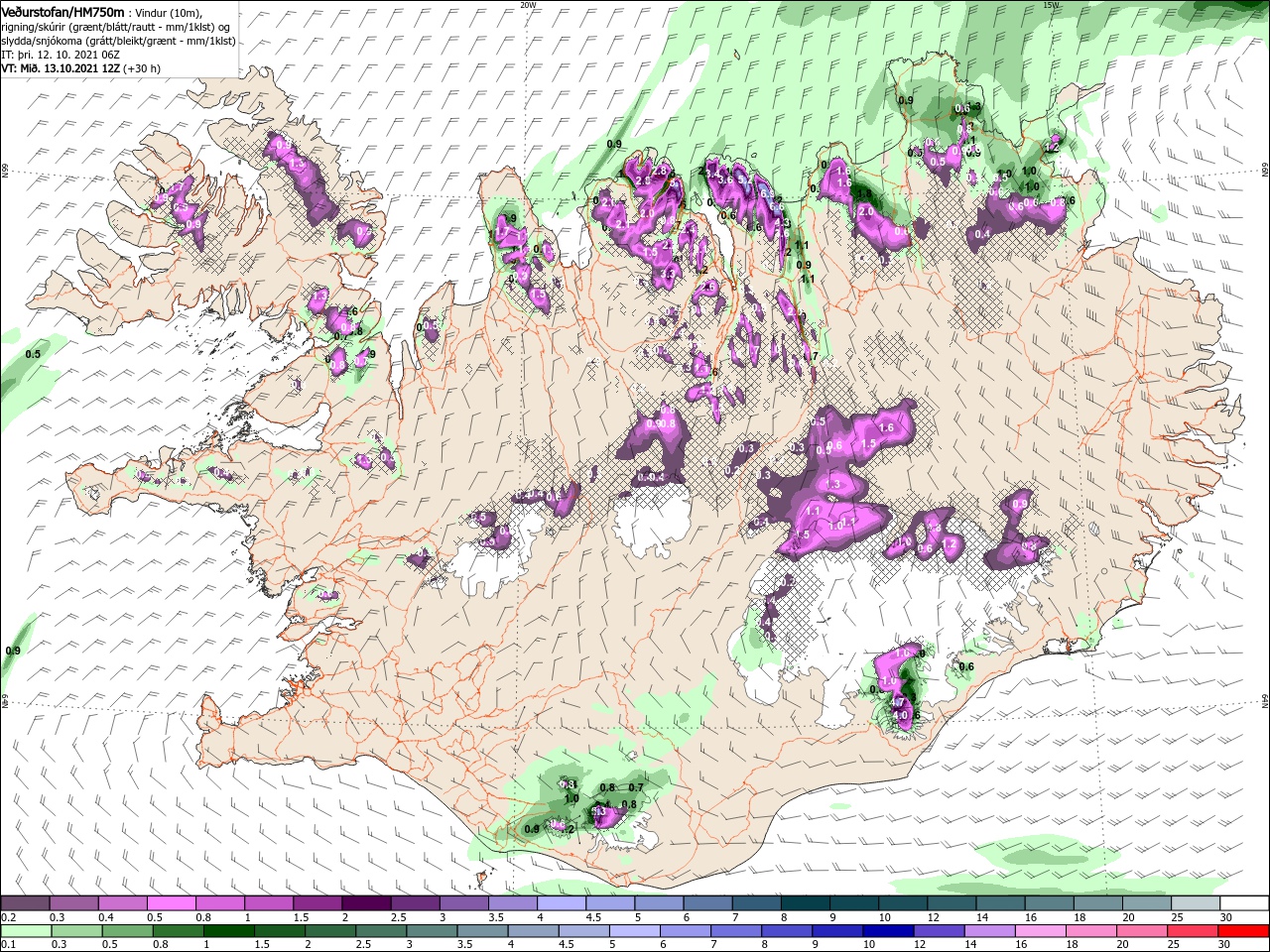Image resolution: width=1270 pixels, height=952 pixels.
Task: Click the lower legend swatch between 14 and 16
Action: click(x=989, y=931)
